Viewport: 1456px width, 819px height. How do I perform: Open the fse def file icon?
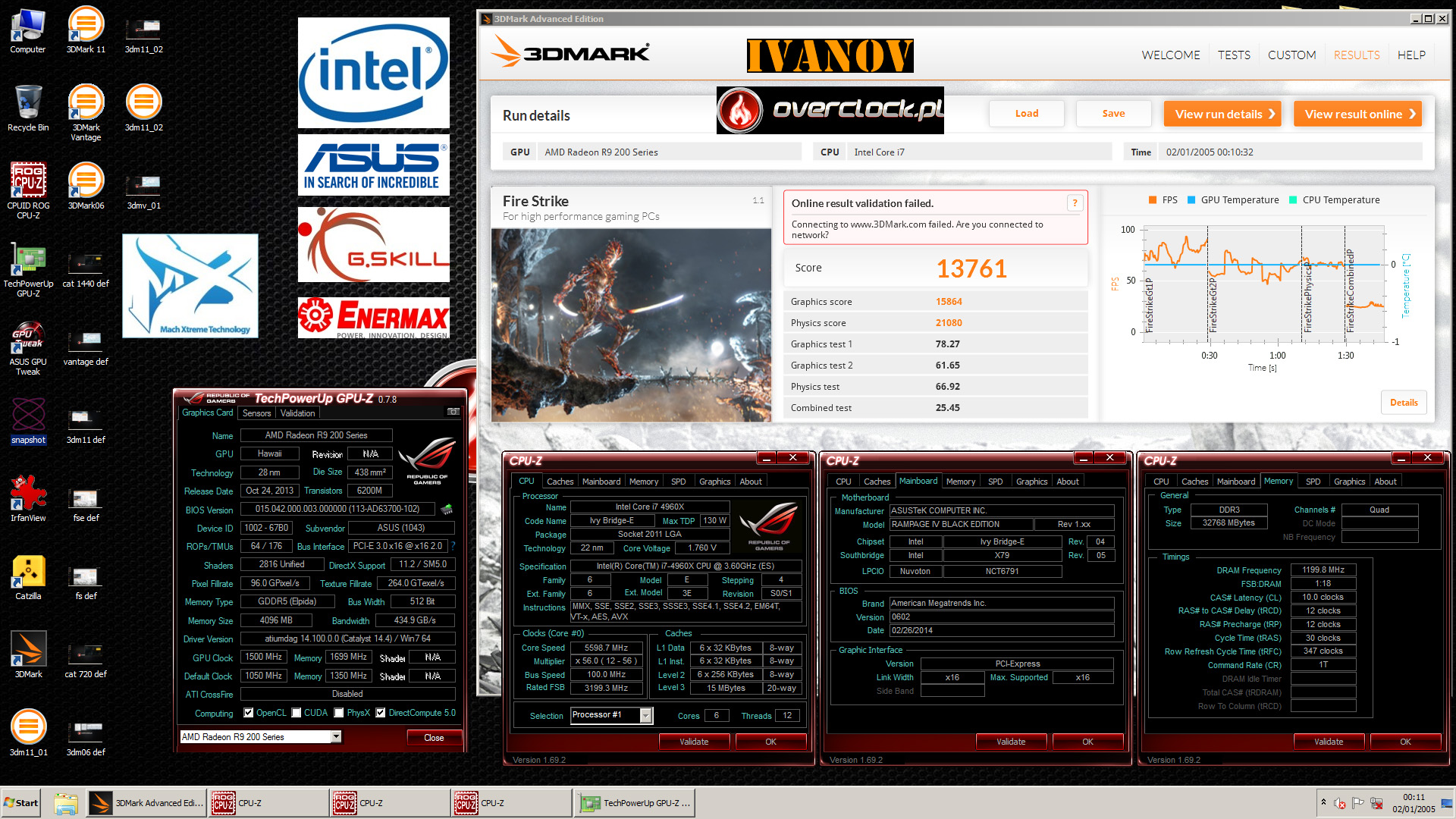86,504
